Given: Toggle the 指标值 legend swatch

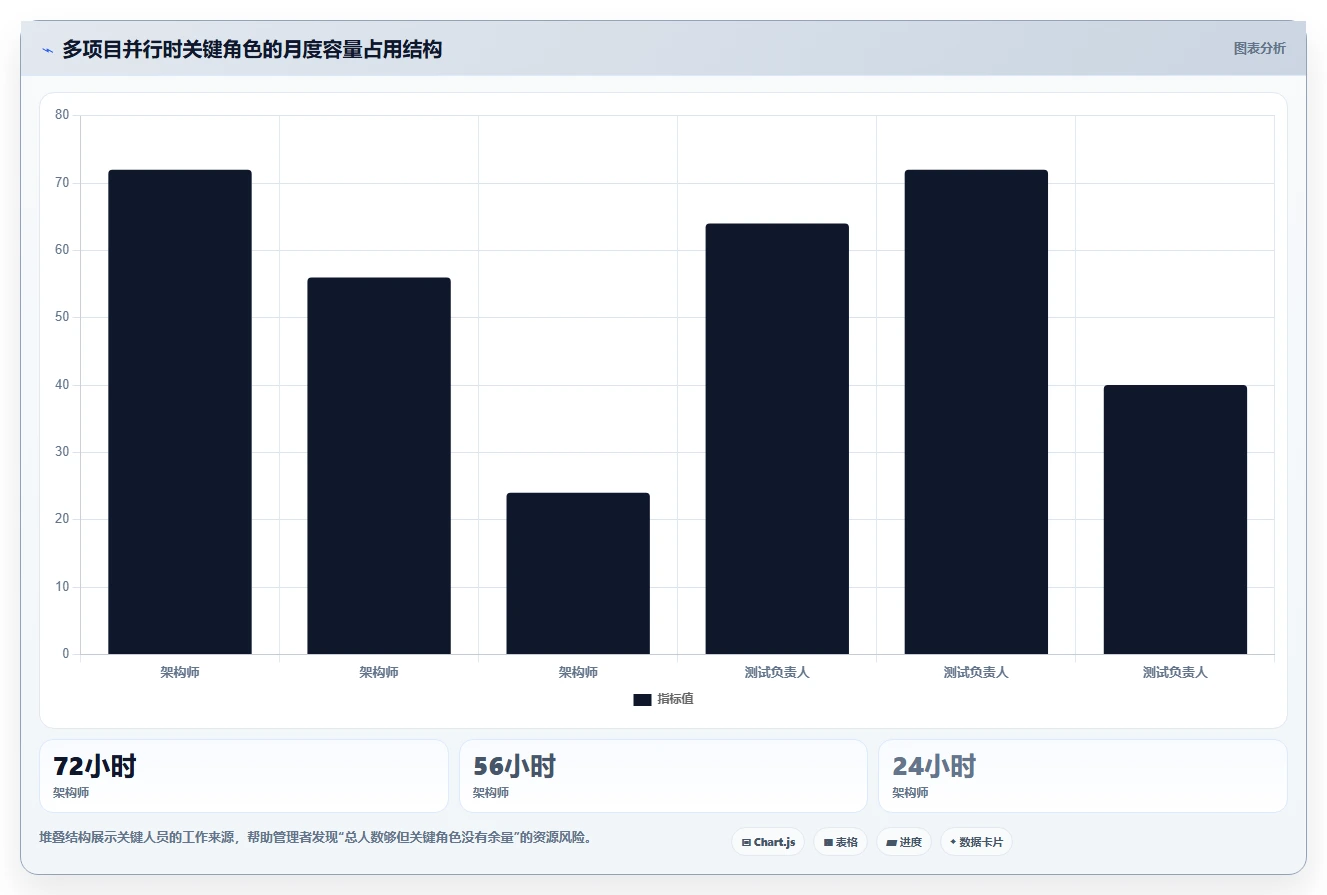Looking at the screenshot, I should click(x=642, y=700).
